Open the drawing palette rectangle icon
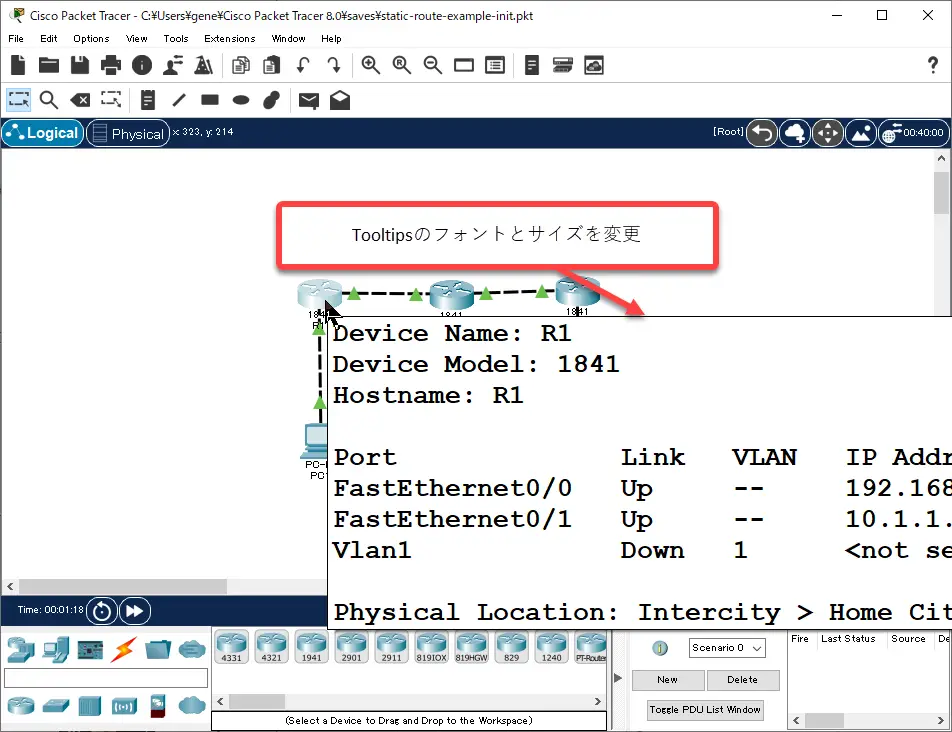 [x=464, y=65]
